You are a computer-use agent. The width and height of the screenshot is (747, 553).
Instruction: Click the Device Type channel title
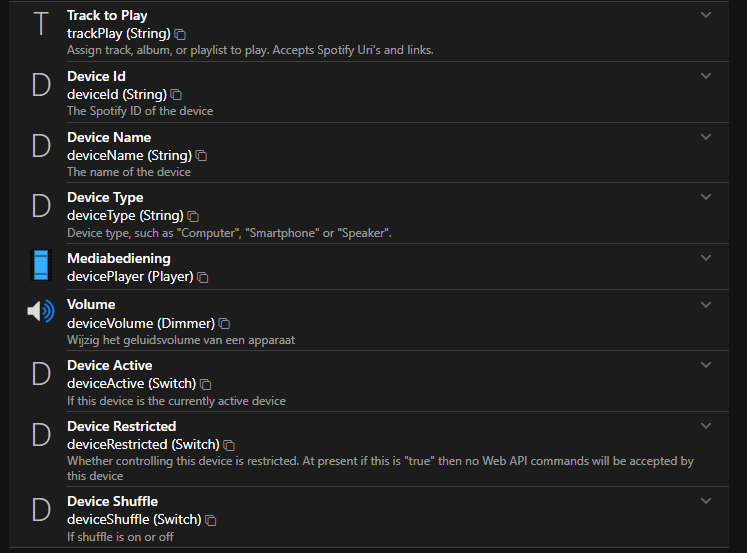(105, 197)
